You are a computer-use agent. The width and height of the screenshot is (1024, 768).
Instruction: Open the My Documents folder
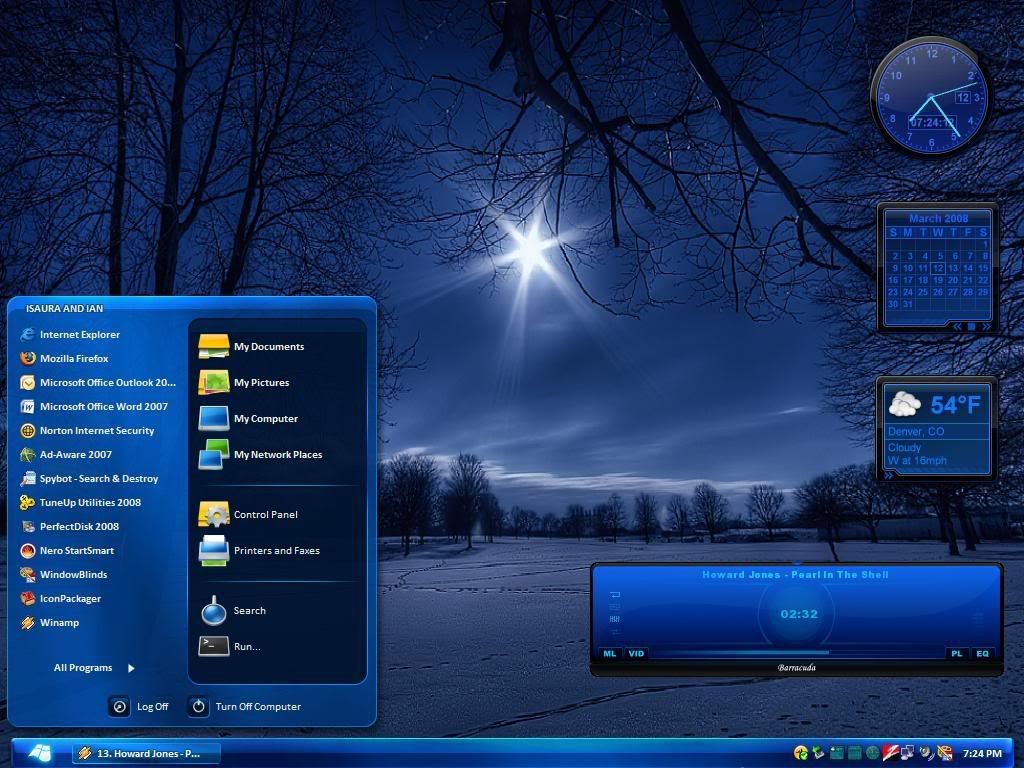click(251, 346)
